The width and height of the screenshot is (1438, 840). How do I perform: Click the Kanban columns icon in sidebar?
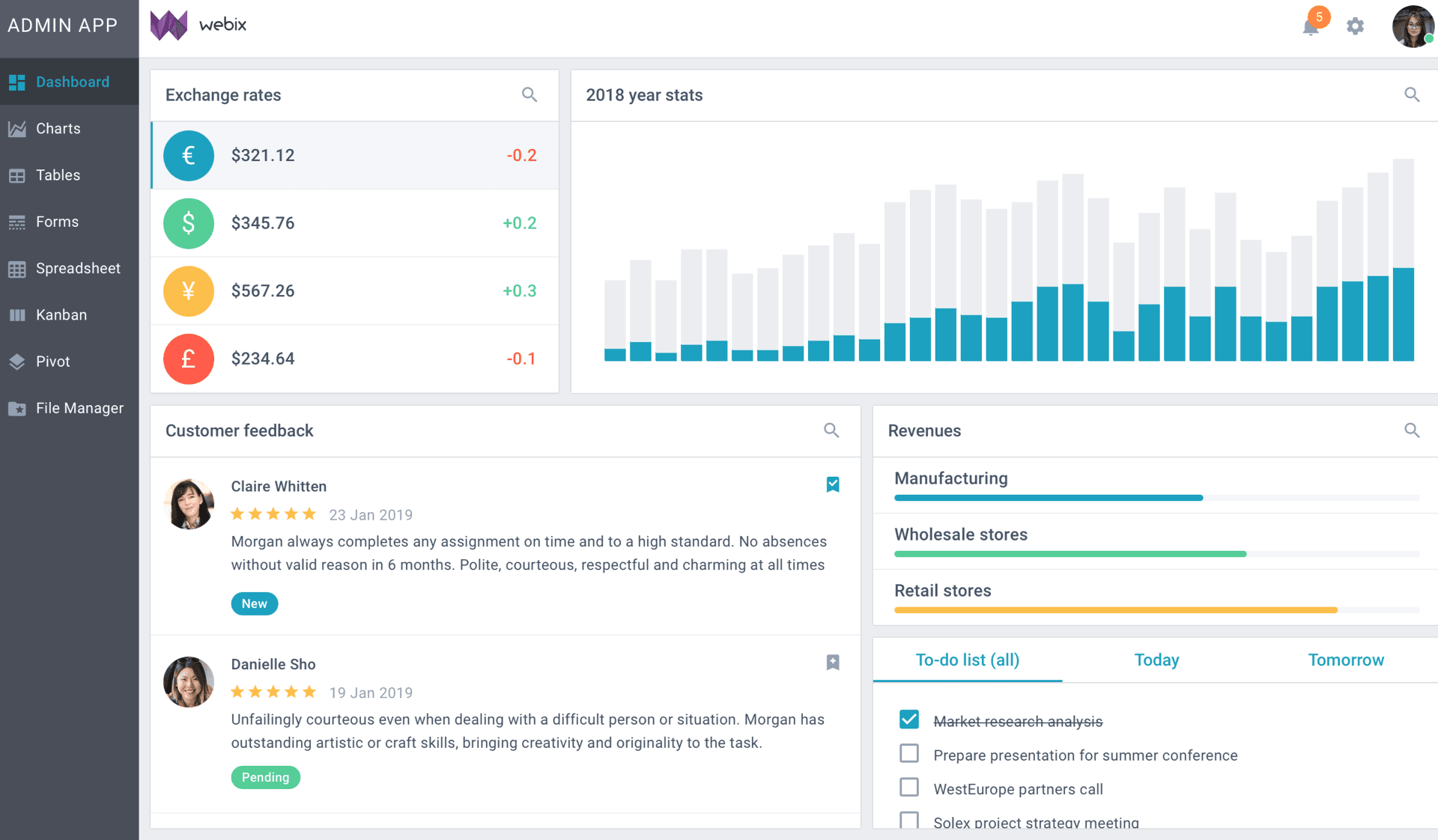[16, 315]
